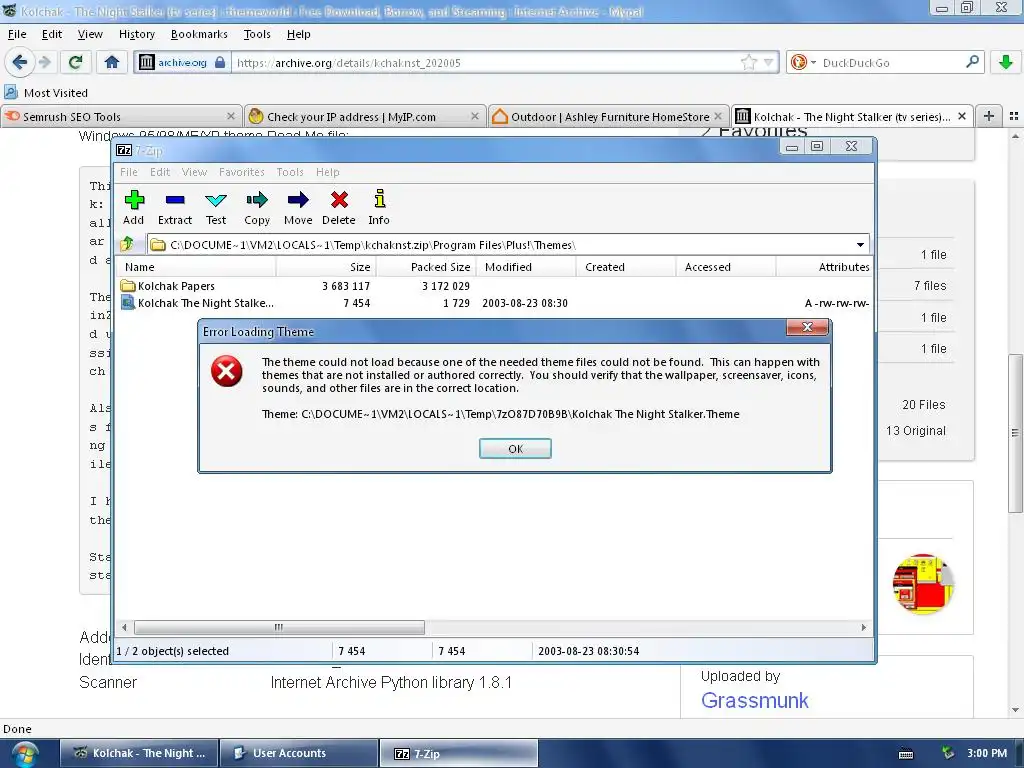The width and height of the screenshot is (1024, 768).
Task: Click the 13 Original link
Action: coord(916,430)
